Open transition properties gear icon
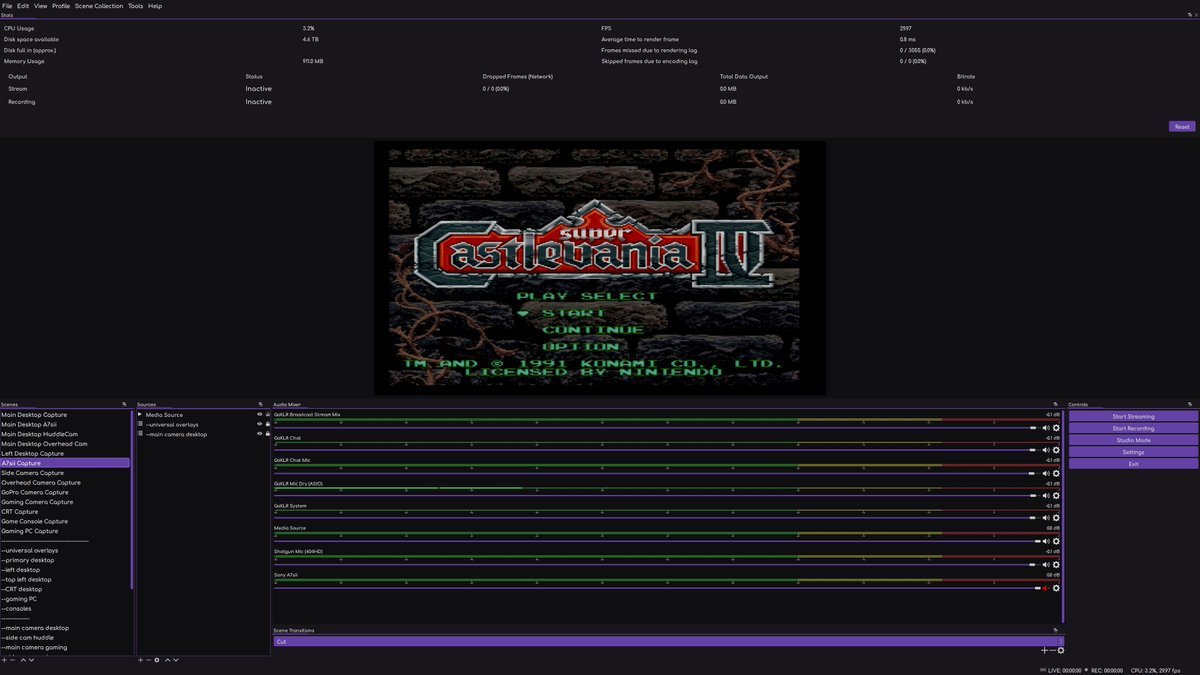This screenshot has width=1200, height=675. 1061,651
